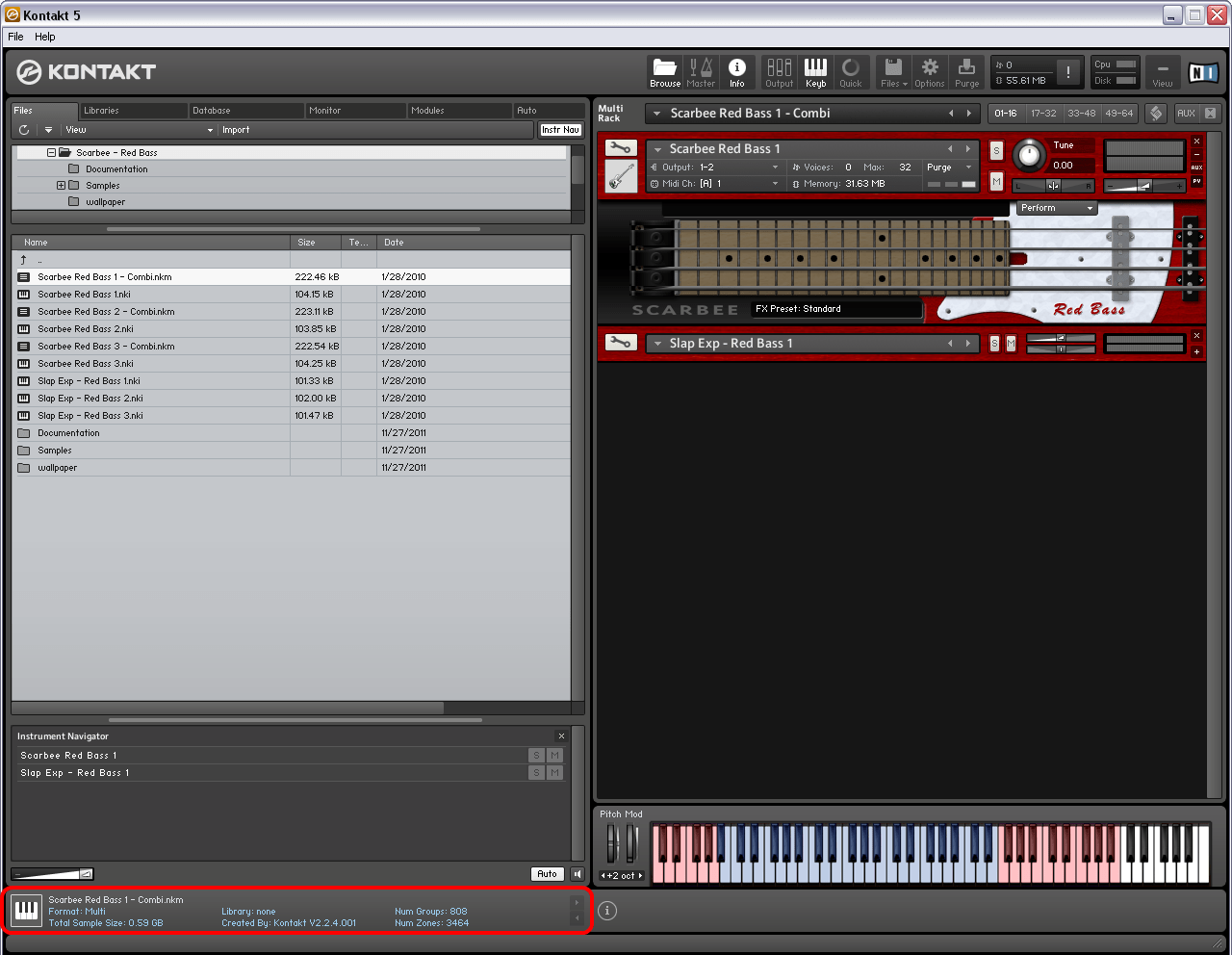Image resolution: width=1232 pixels, height=955 pixels.
Task: Toggle the workspace management diamond icon
Action: tap(1156, 113)
